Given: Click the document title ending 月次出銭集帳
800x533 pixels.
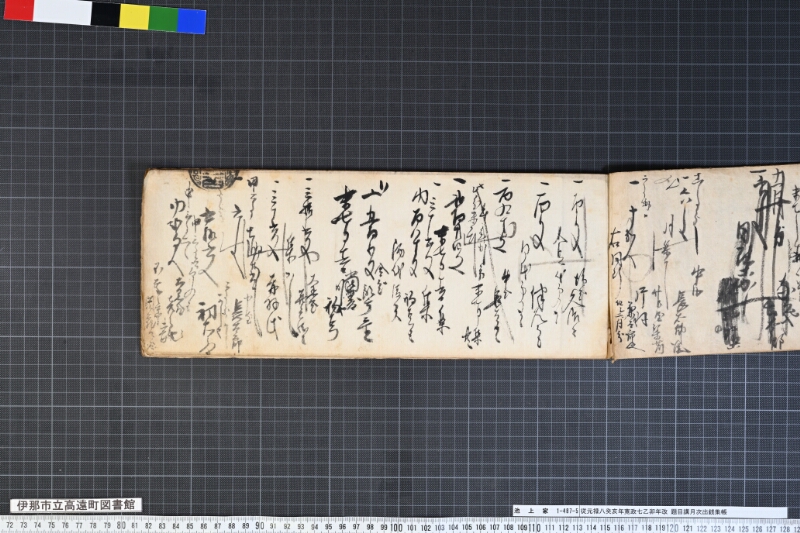Looking at the screenshot, I should 654,511.
